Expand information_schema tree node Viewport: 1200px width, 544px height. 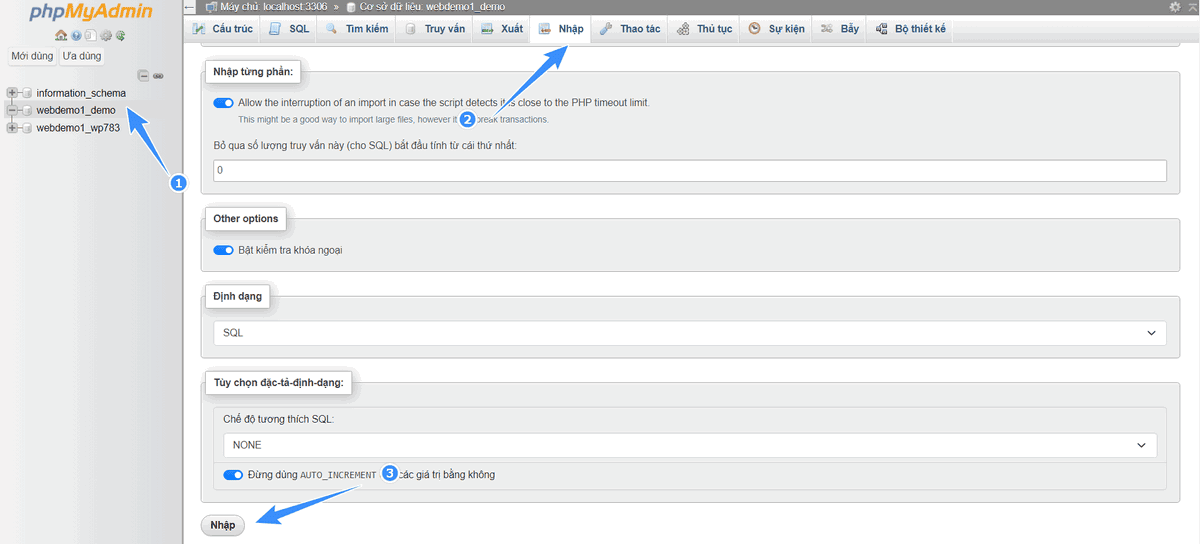pyautogui.click(x=12, y=93)
